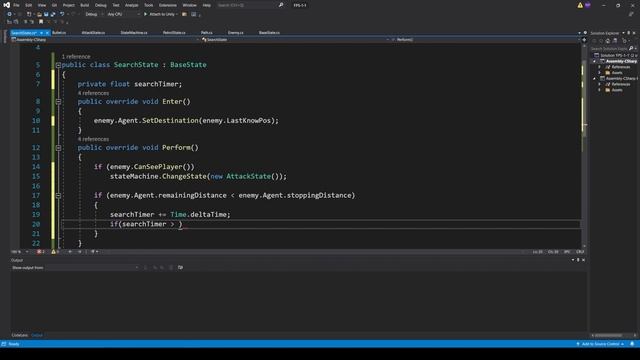Switch to the Bullet.cs tab
The image size is (640, 360).
(x=59, y=33)
